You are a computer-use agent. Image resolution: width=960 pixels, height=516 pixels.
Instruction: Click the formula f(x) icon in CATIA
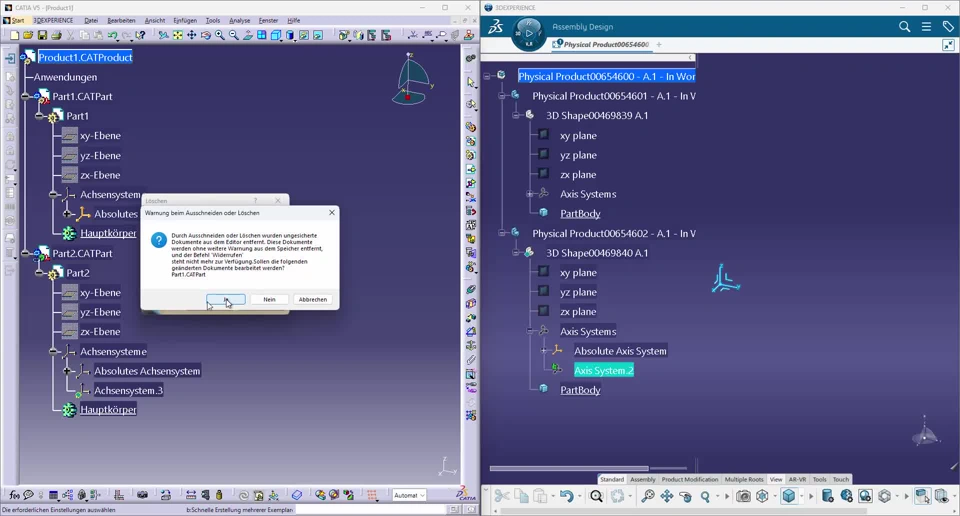pyautogui.click(x=15, y=495)
